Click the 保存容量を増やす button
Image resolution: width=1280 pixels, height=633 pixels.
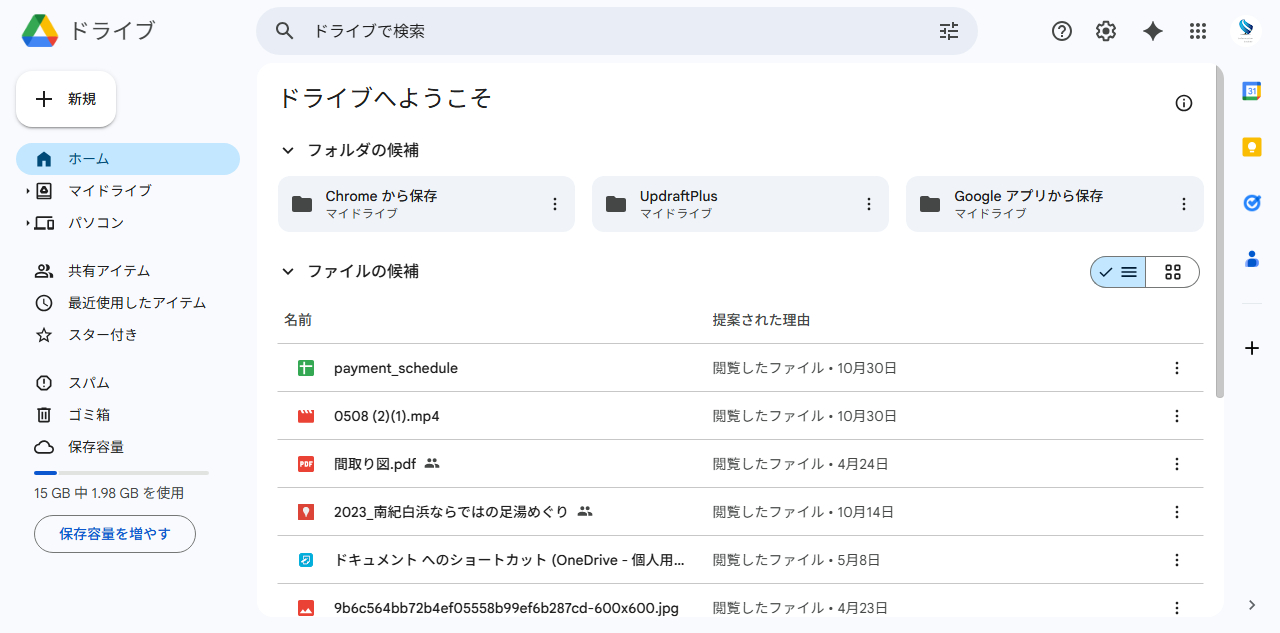[114, 534]
